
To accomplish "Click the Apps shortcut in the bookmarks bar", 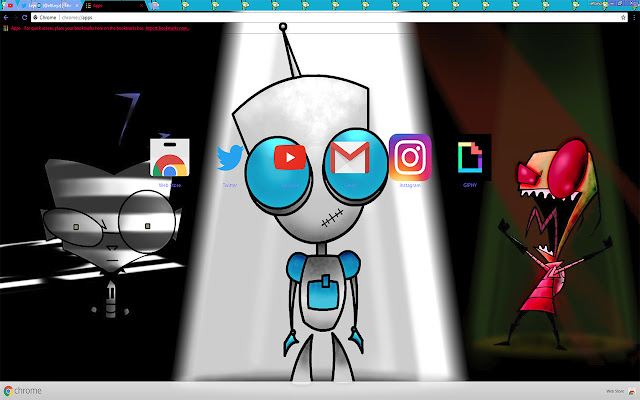I will pyautogui.click(x=12, y=28).
